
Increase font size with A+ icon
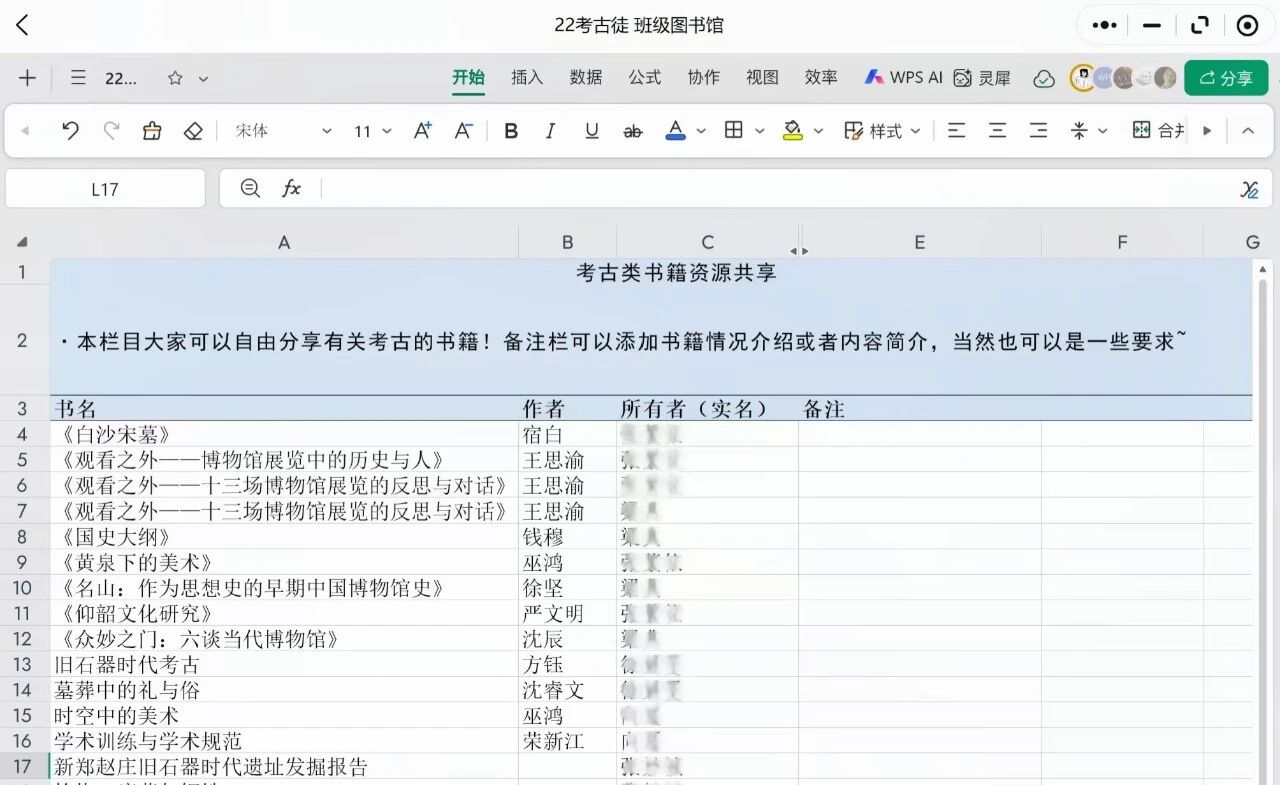[422, 131]
